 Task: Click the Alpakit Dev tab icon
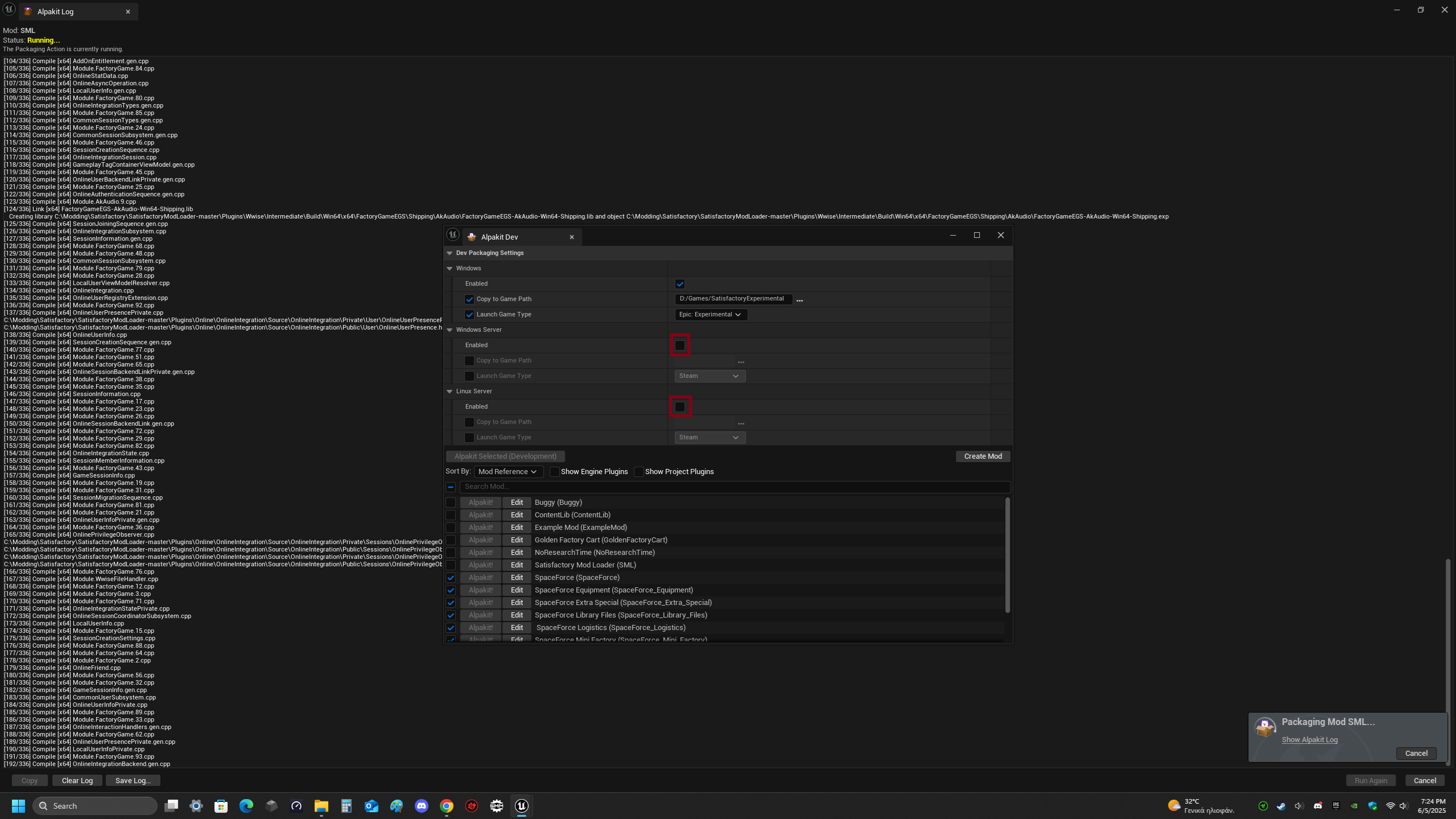[472, 237]
